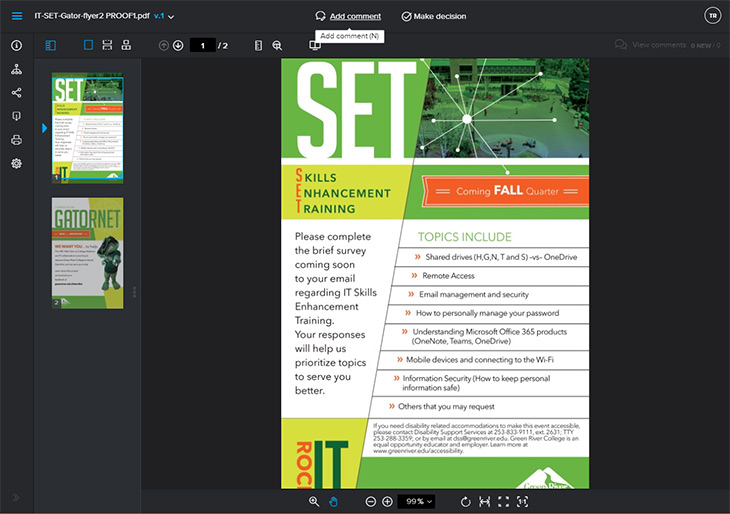The image size is (730, 514).
Task: Select two-page spread view mode
Action: click(x=126, y=45)
